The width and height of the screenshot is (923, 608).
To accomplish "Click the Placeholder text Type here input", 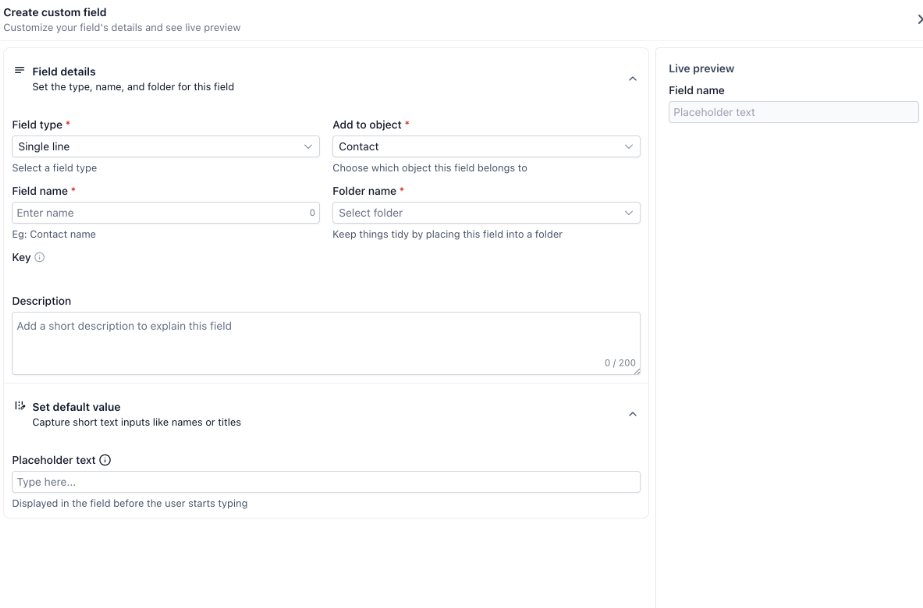I will tap(326, 482).
